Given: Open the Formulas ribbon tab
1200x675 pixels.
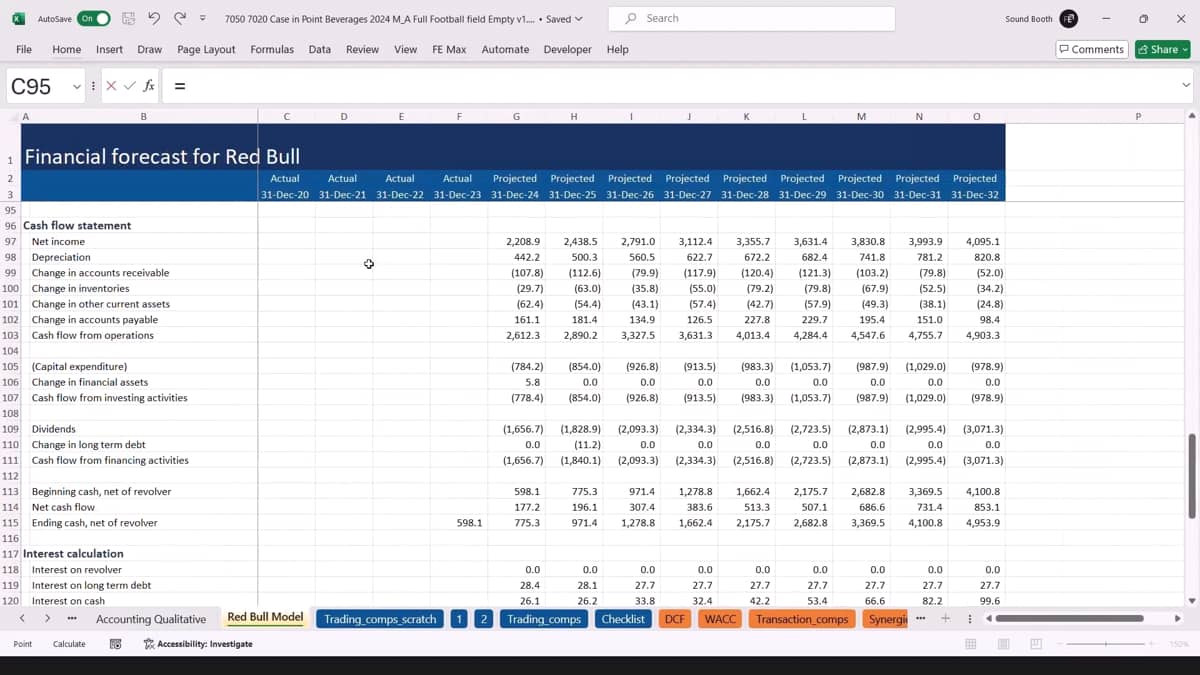Looking at the screenshot, I should click(272, 49).
